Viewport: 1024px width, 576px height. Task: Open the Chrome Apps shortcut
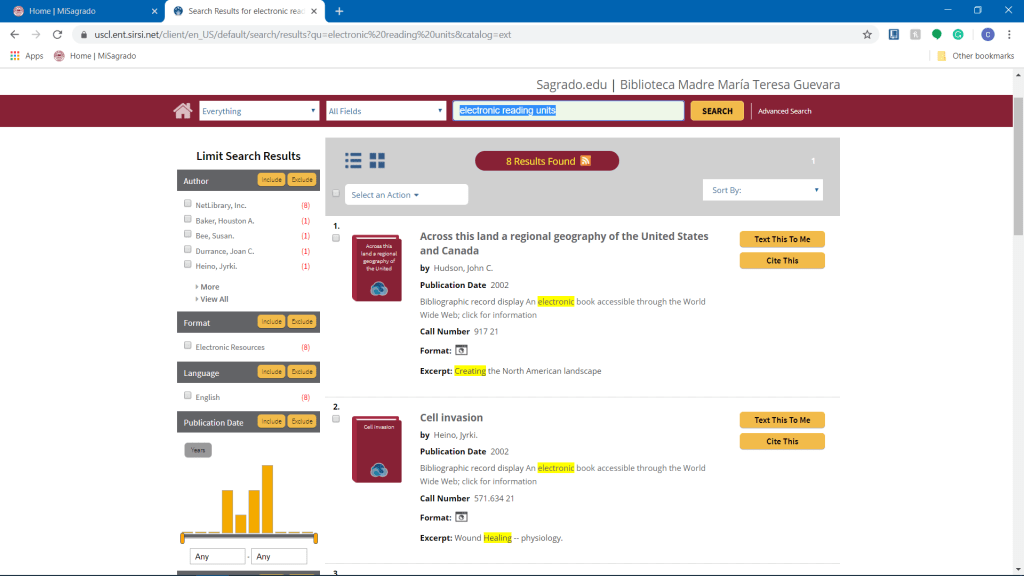[27, 56]
